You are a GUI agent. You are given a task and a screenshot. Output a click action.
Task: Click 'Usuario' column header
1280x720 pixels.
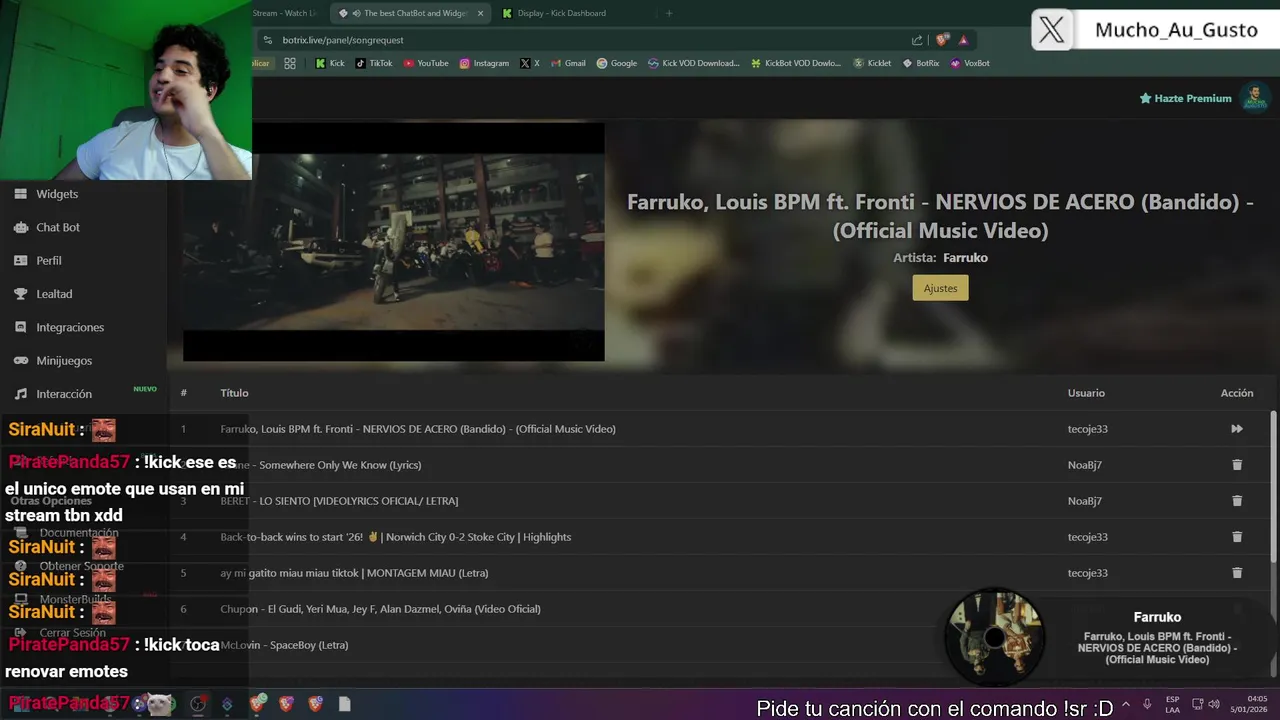coord(1086,393)
